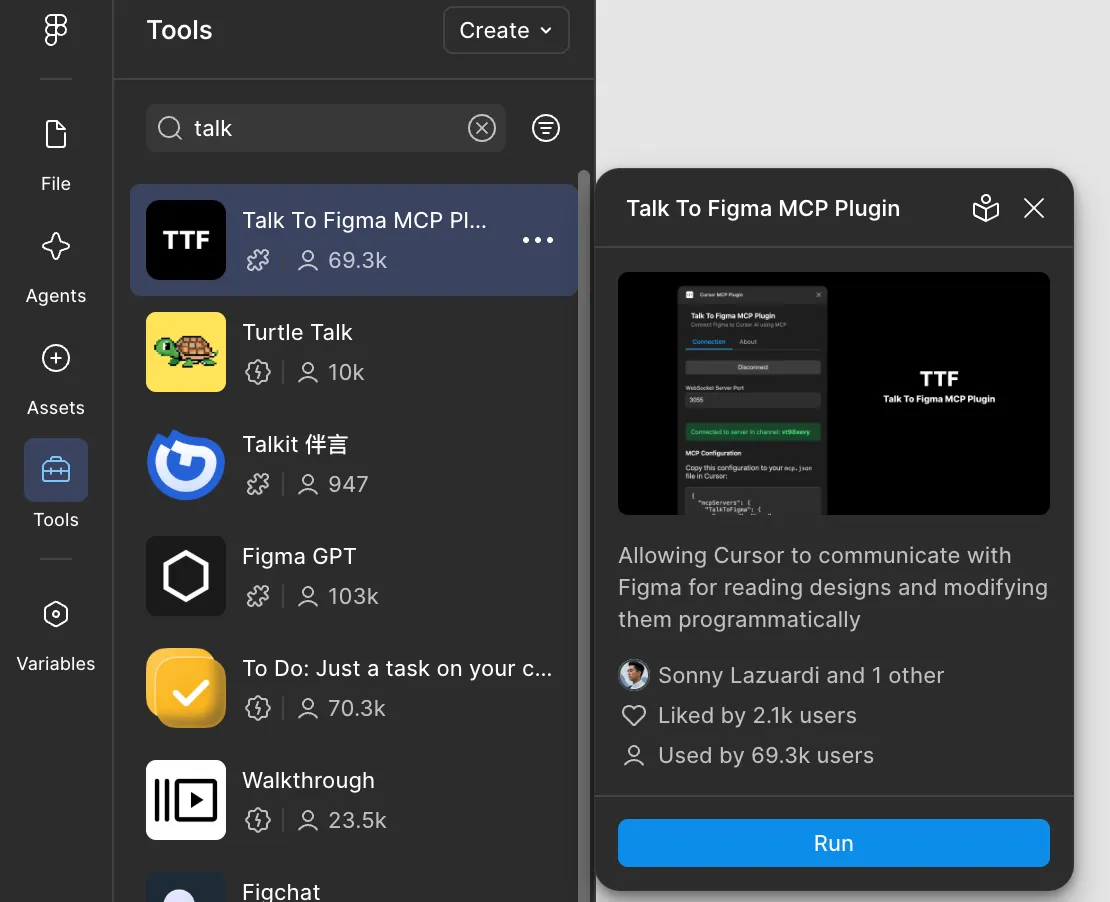Click the 69.3k users count in list

[357, 261]
